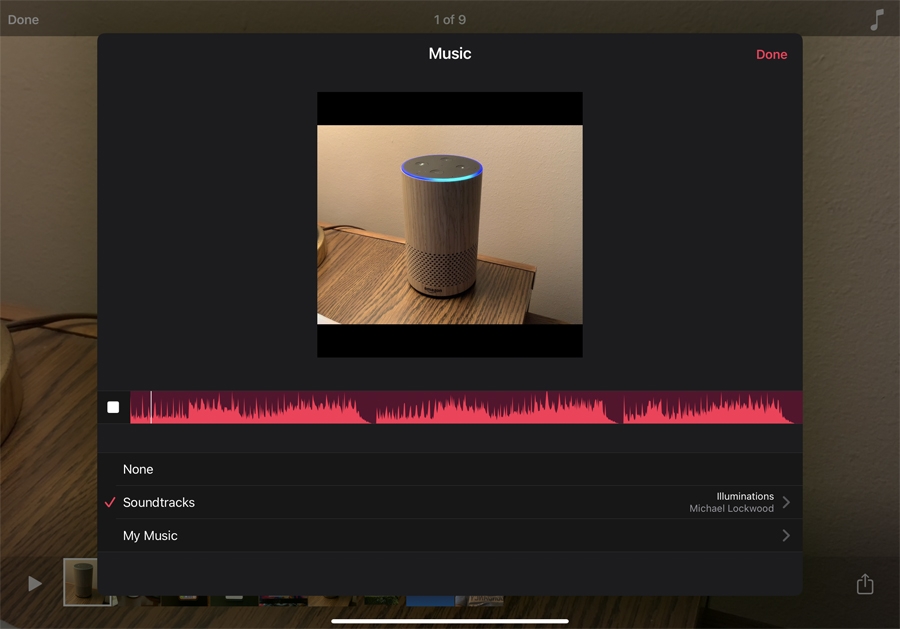900x629 pixels.
Task: Tap the 1 of 9 counter
Action: pos(449,20)
